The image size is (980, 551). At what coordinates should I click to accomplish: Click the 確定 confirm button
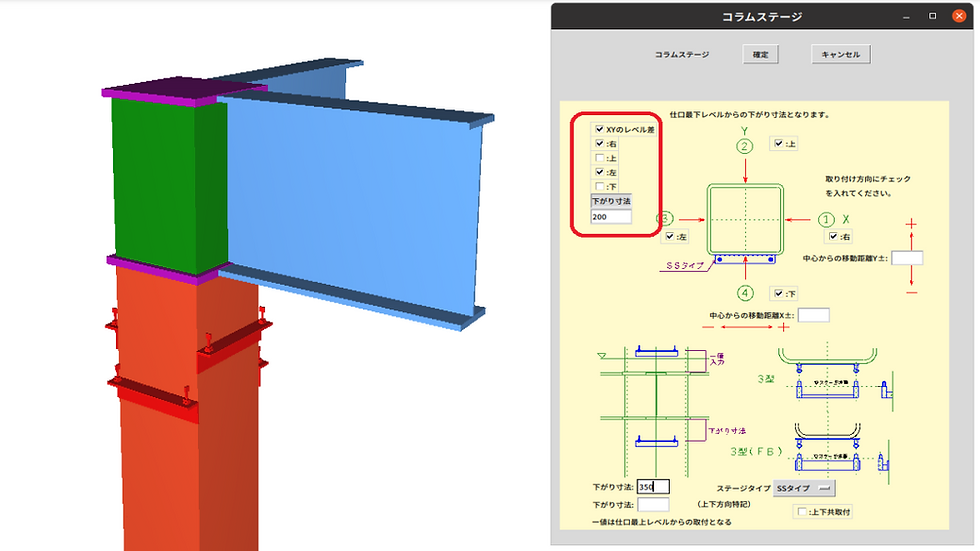pos(760,54)
